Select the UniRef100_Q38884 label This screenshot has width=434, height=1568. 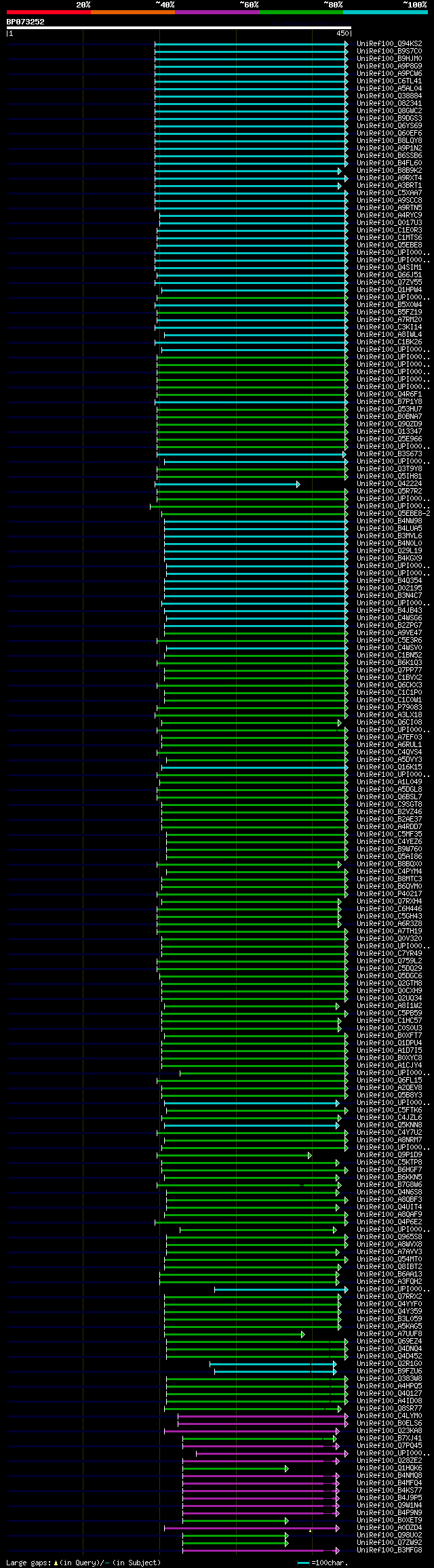pos(389,96)
